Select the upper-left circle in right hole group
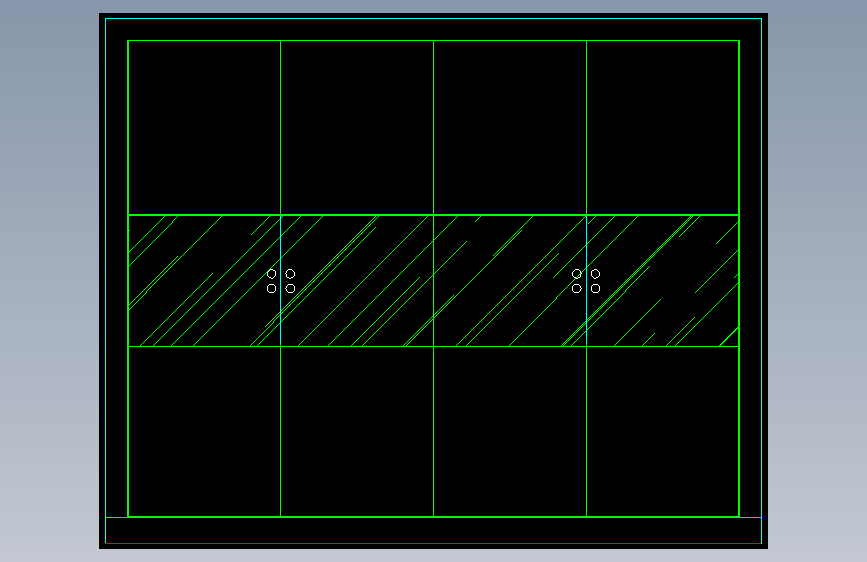This screenshot has width=867, height=562. pos(577,274)
